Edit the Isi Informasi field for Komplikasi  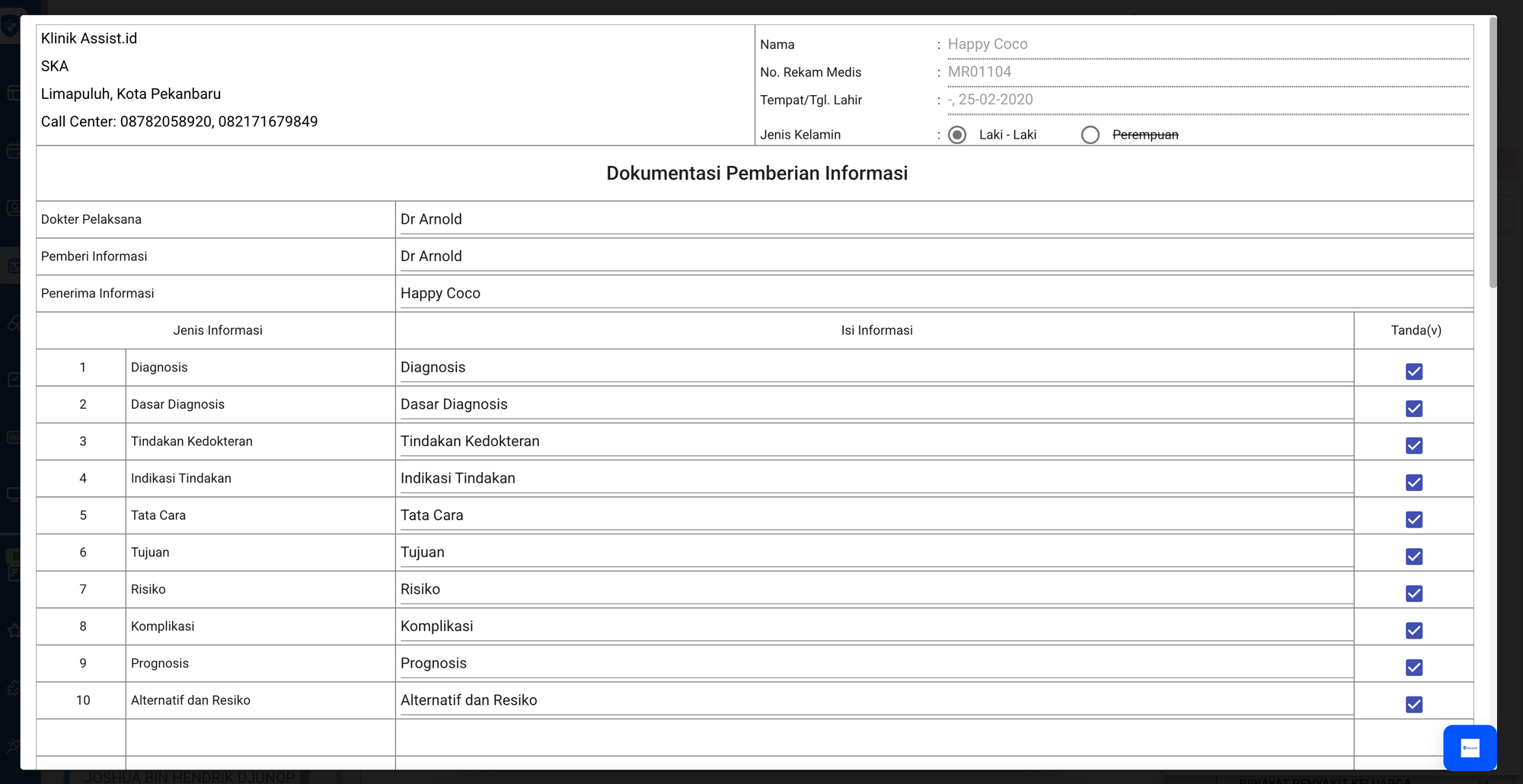[x=876, y=626]
